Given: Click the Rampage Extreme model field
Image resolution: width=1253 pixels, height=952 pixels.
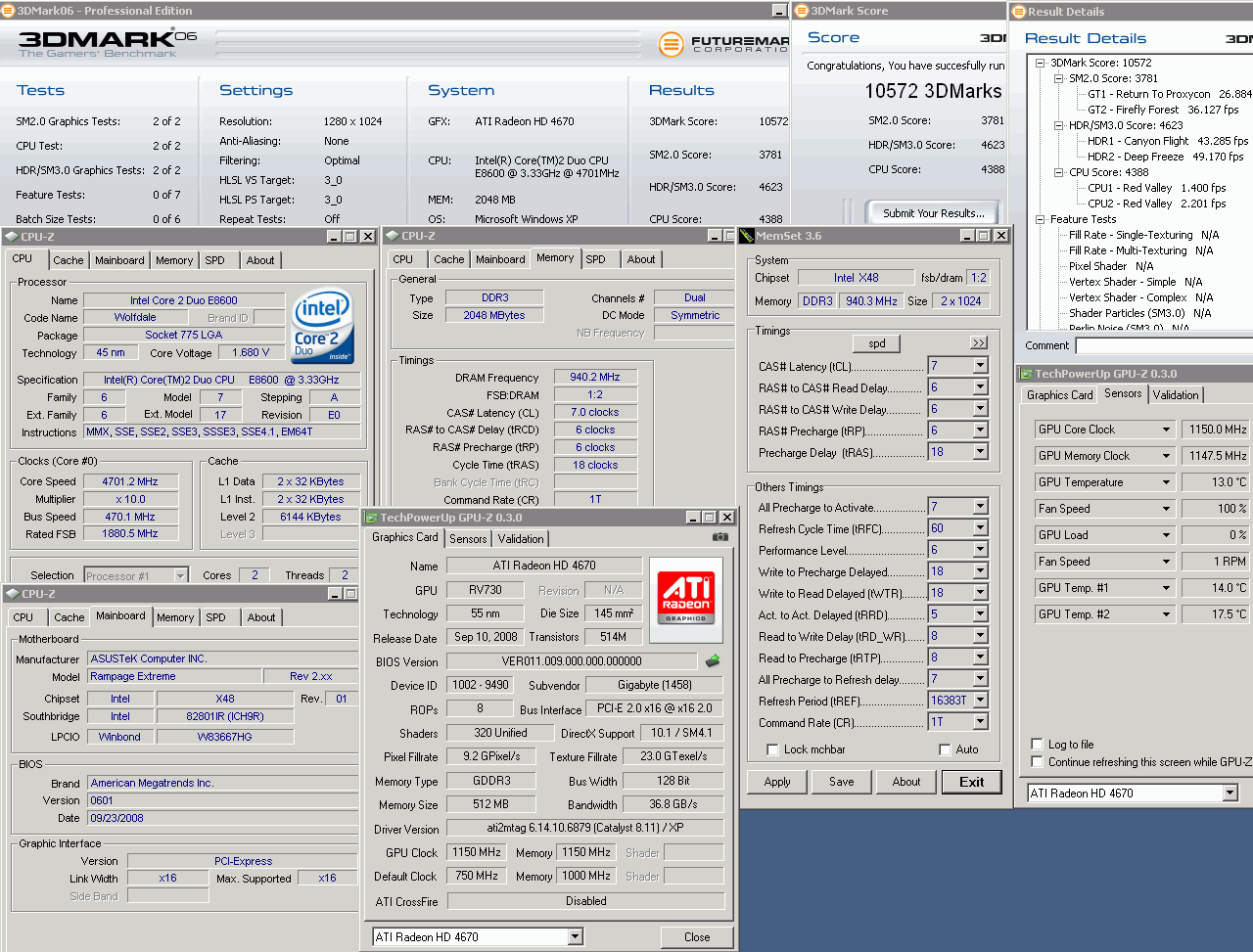Looking at the screenshot, I should (175, 676).
